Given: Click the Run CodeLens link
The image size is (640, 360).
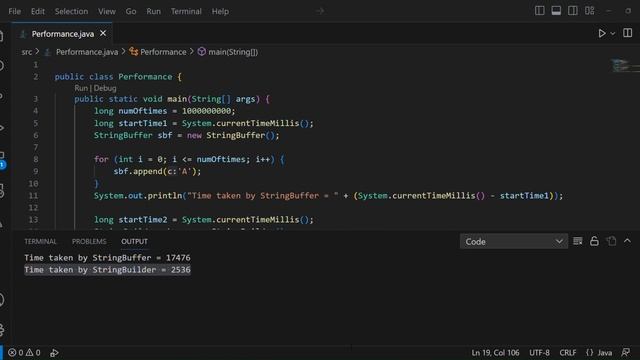Looking at the screenshot, I should click(x=81, y=88).
